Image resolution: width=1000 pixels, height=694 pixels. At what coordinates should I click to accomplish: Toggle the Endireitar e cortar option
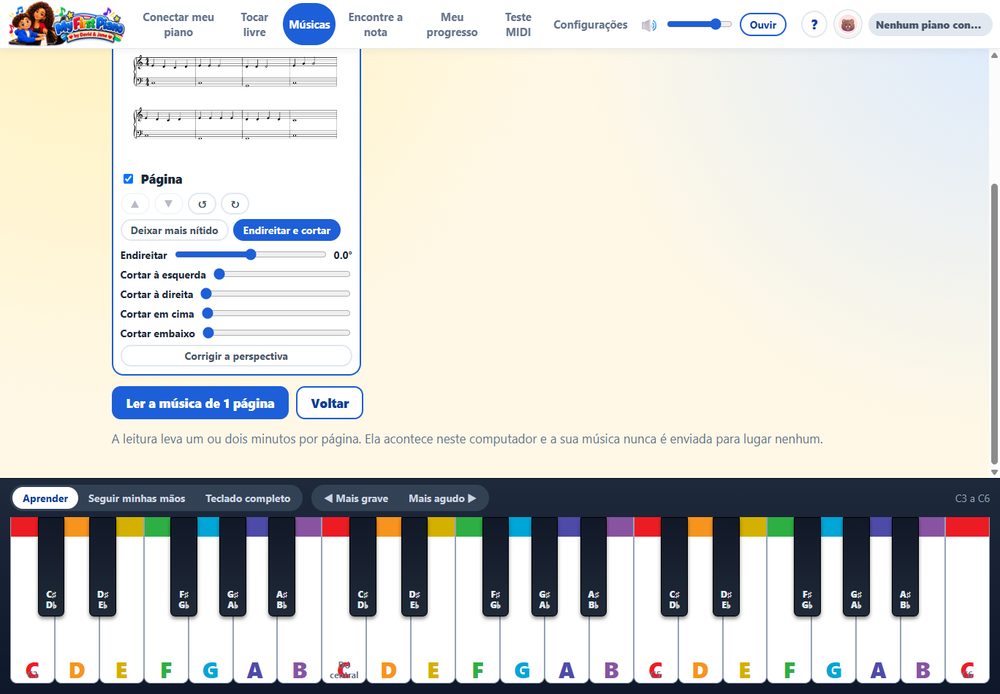point(287,230)
